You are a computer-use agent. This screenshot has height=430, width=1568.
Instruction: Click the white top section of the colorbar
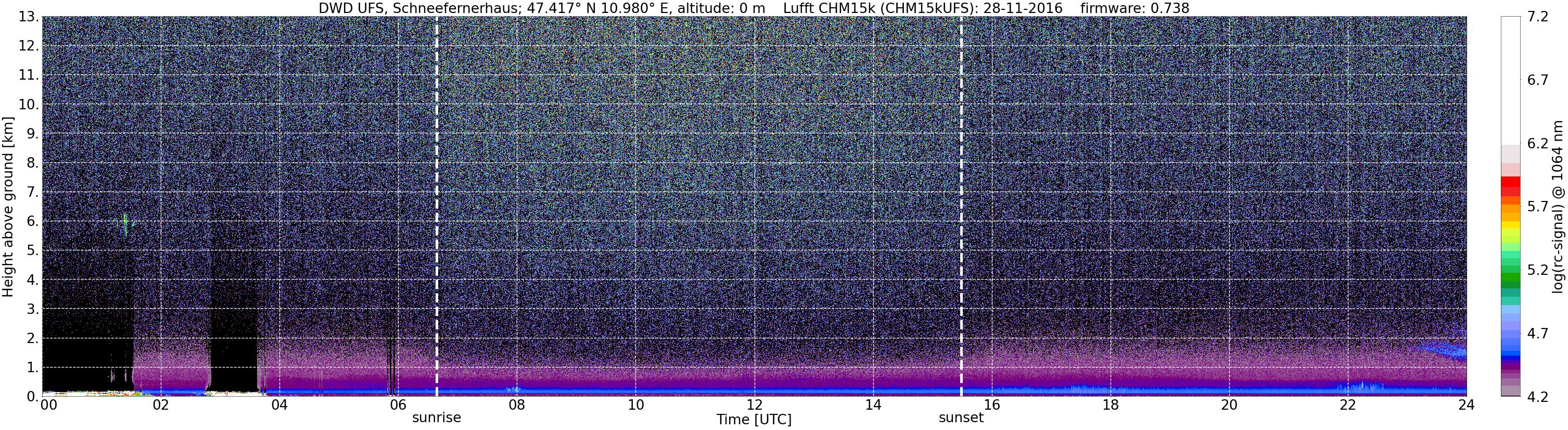point(1511,80)
